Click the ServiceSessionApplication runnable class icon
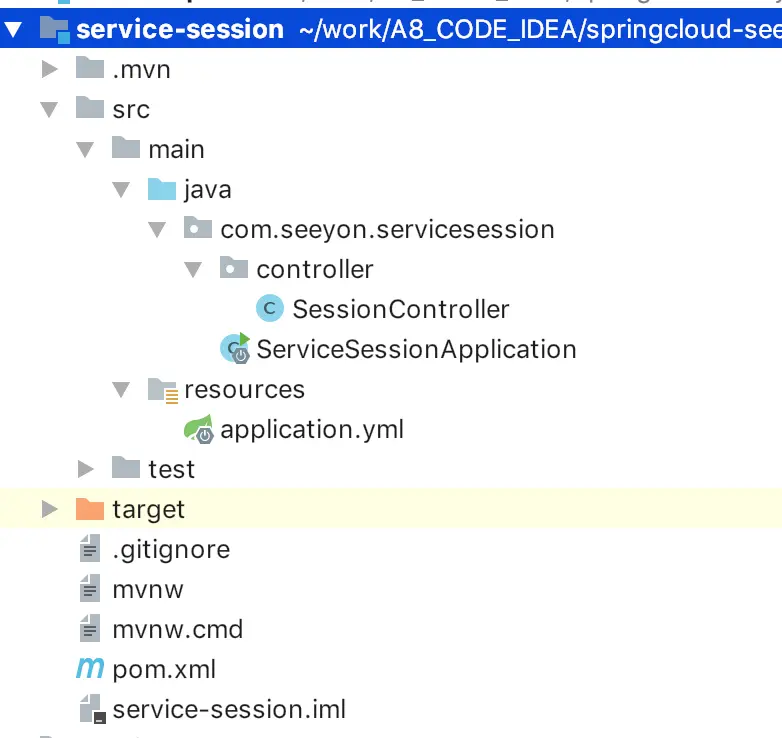This screenshot has height=738, width=782. click(236, 348)
